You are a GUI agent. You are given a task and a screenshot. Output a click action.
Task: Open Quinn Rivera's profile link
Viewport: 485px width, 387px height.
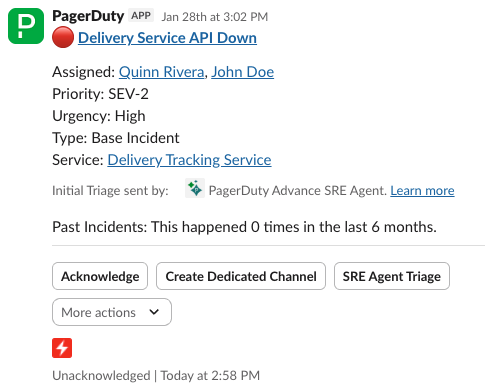click(x=162, y=72)
